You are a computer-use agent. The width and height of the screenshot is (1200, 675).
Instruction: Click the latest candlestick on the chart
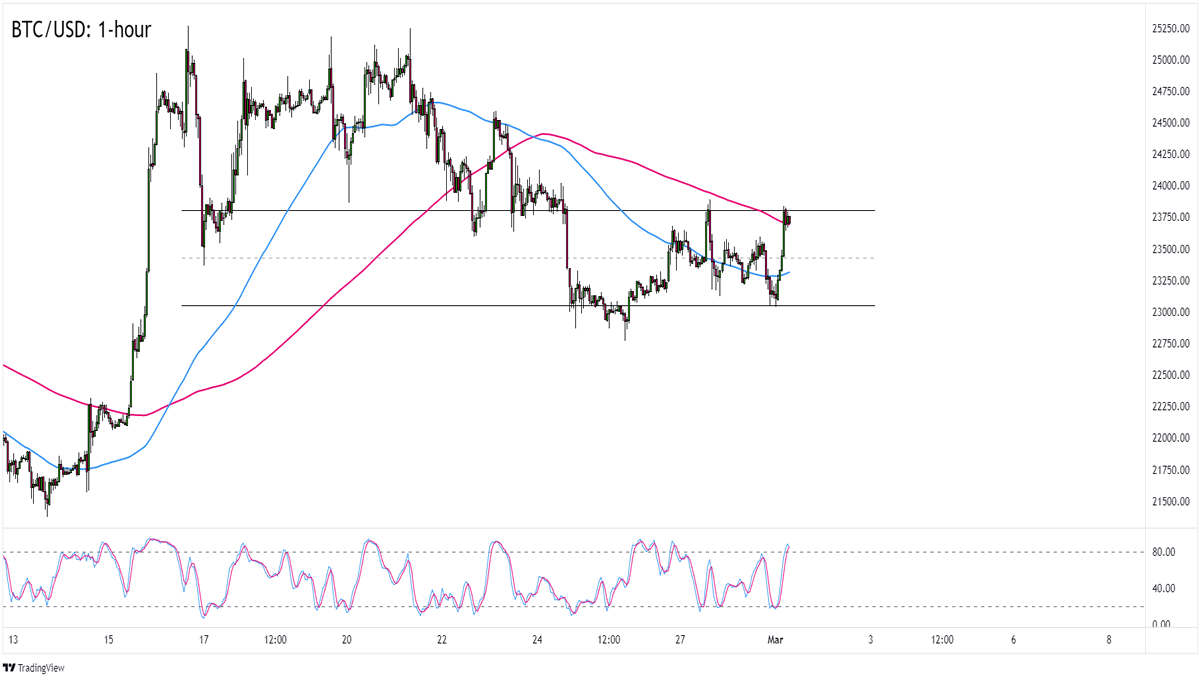point(789,220)
